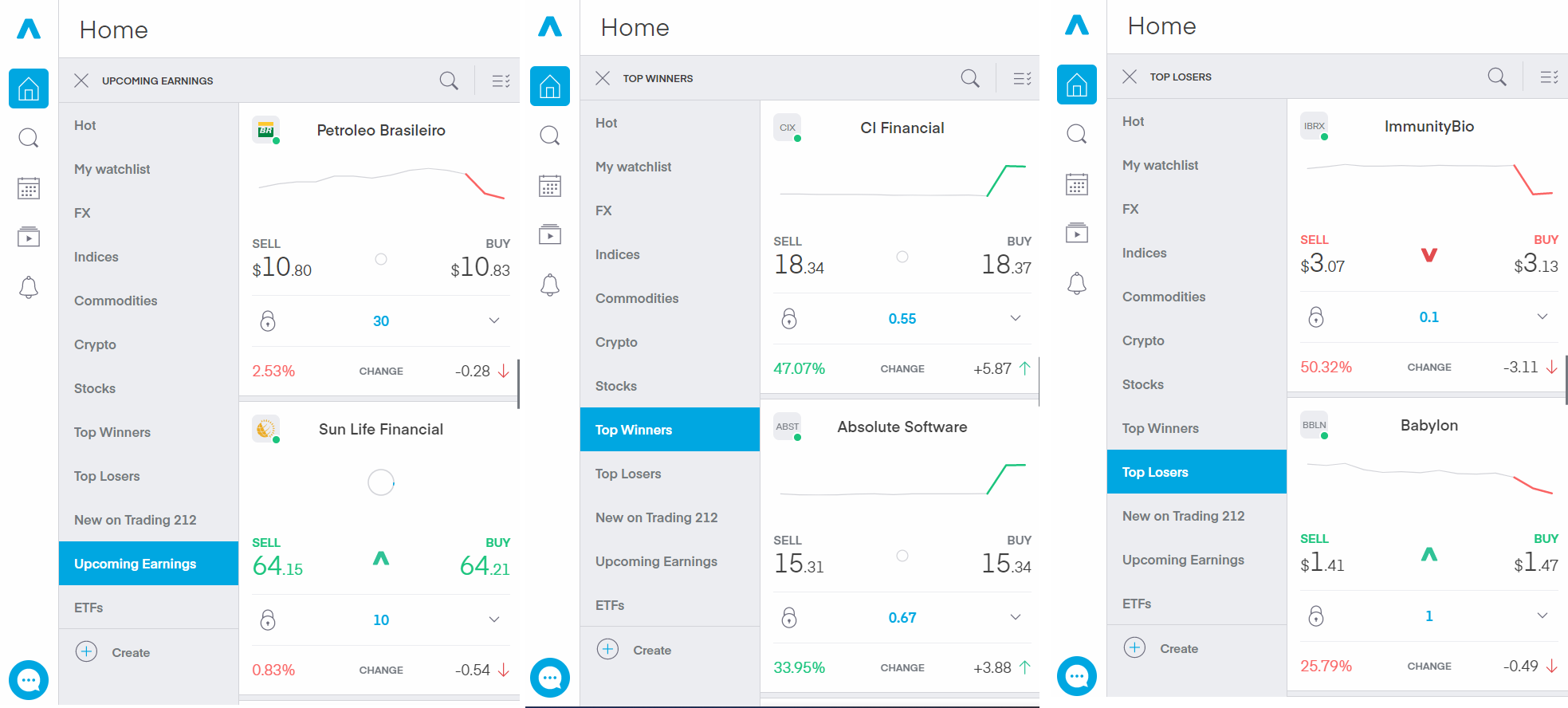The image size is (1568, 708).
Task: Open video tutorials icon in left panel sidebar
Action: click(x=29, y=237)
